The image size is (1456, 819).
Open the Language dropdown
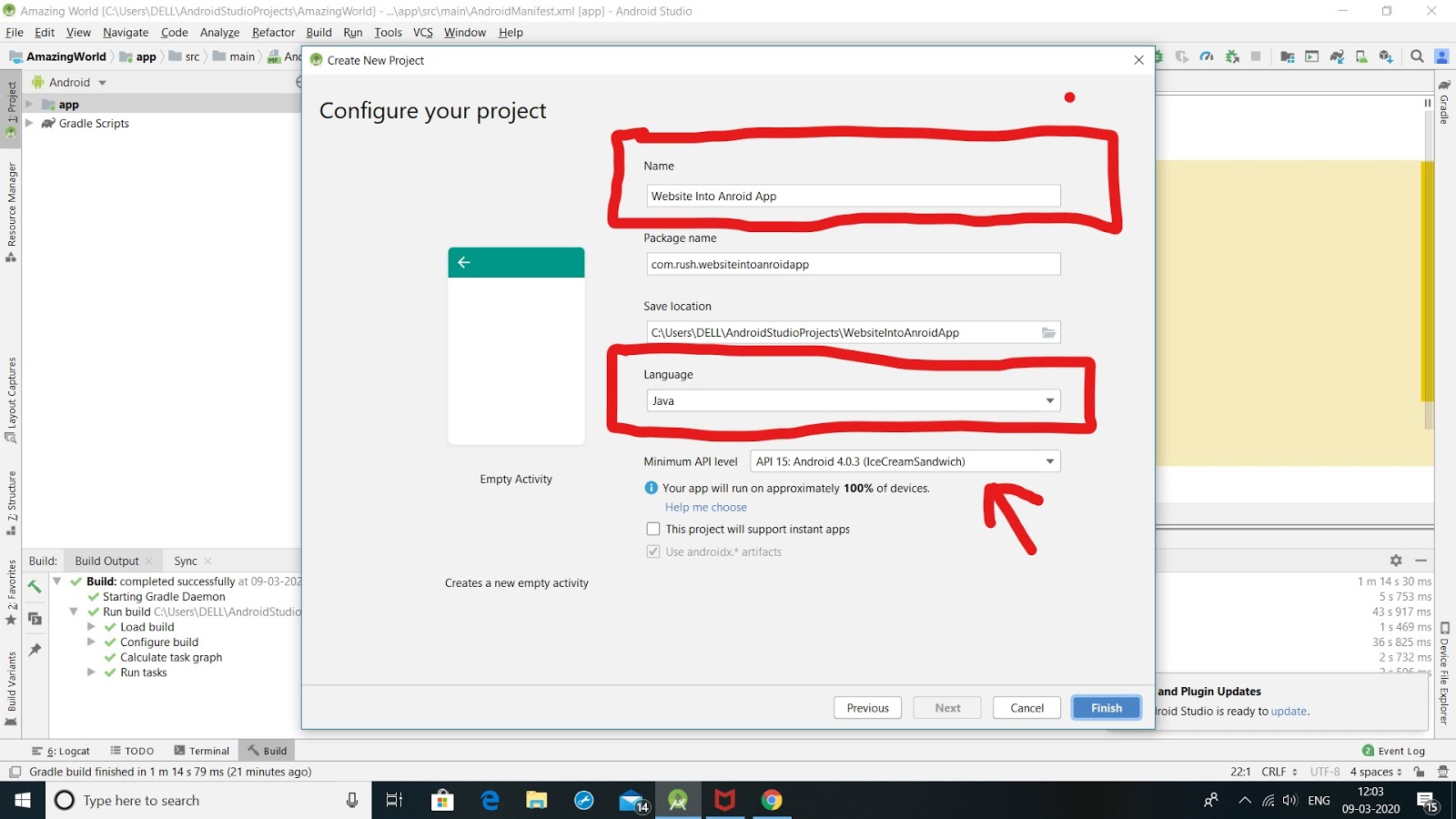coord(1048,400)
